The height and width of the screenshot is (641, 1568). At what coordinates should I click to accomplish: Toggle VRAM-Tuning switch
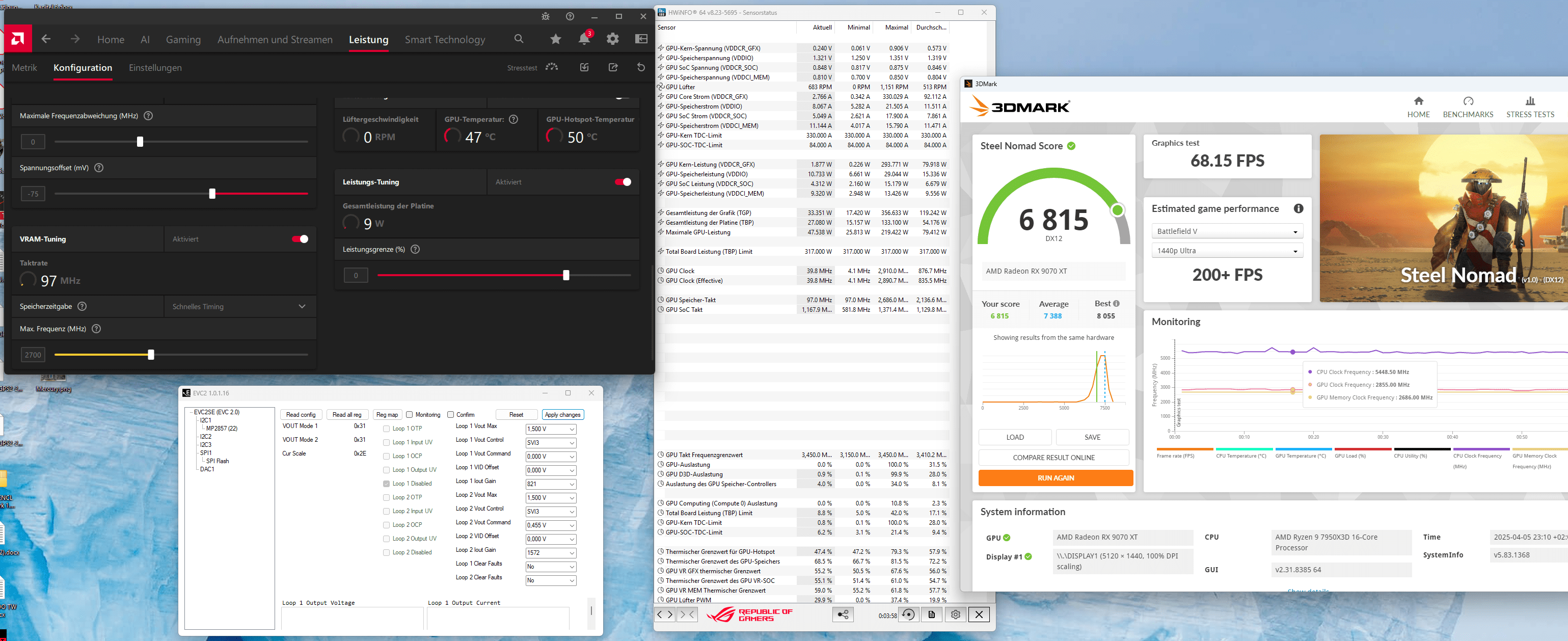(300, 238)
